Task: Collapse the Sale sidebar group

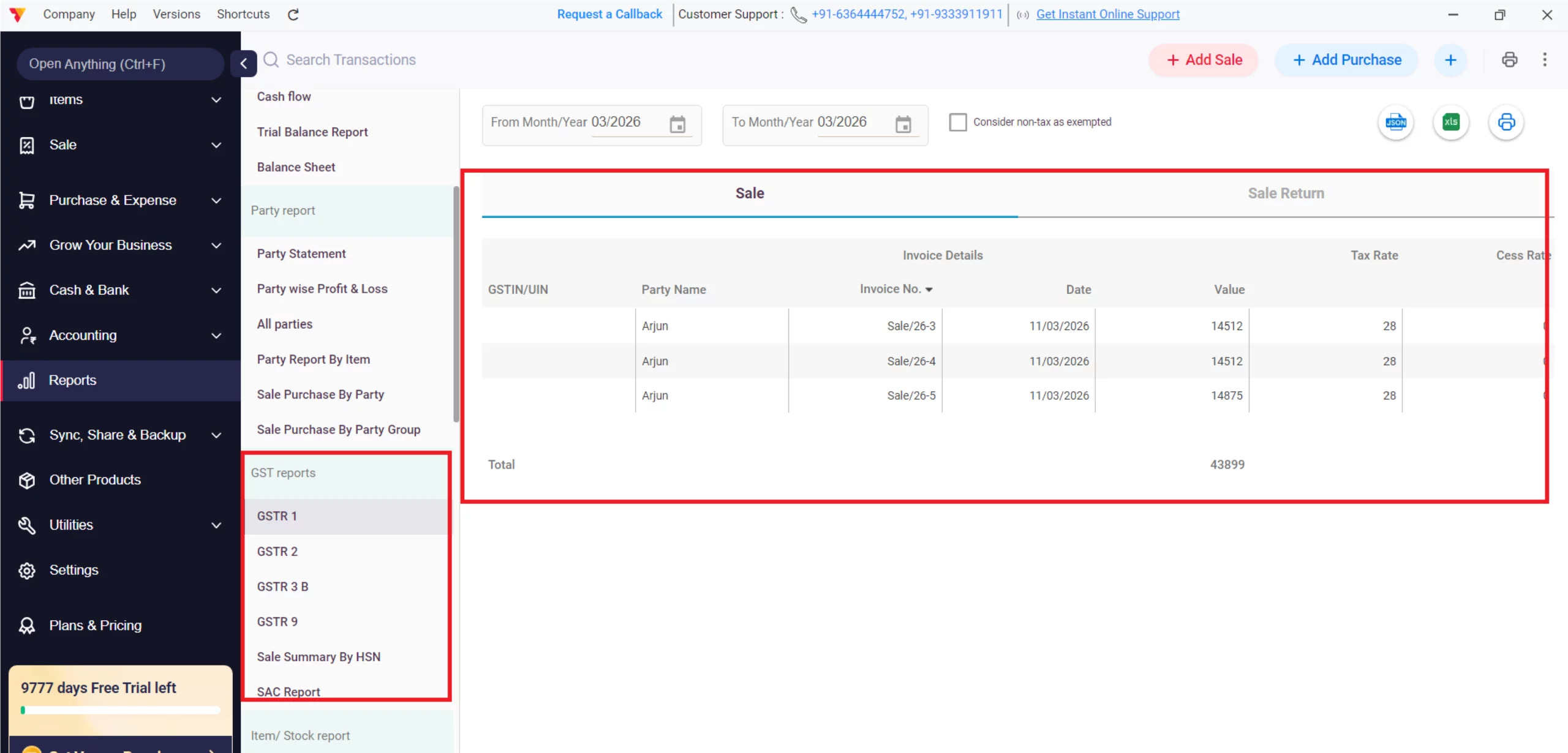Action: [x=216, y=145]
